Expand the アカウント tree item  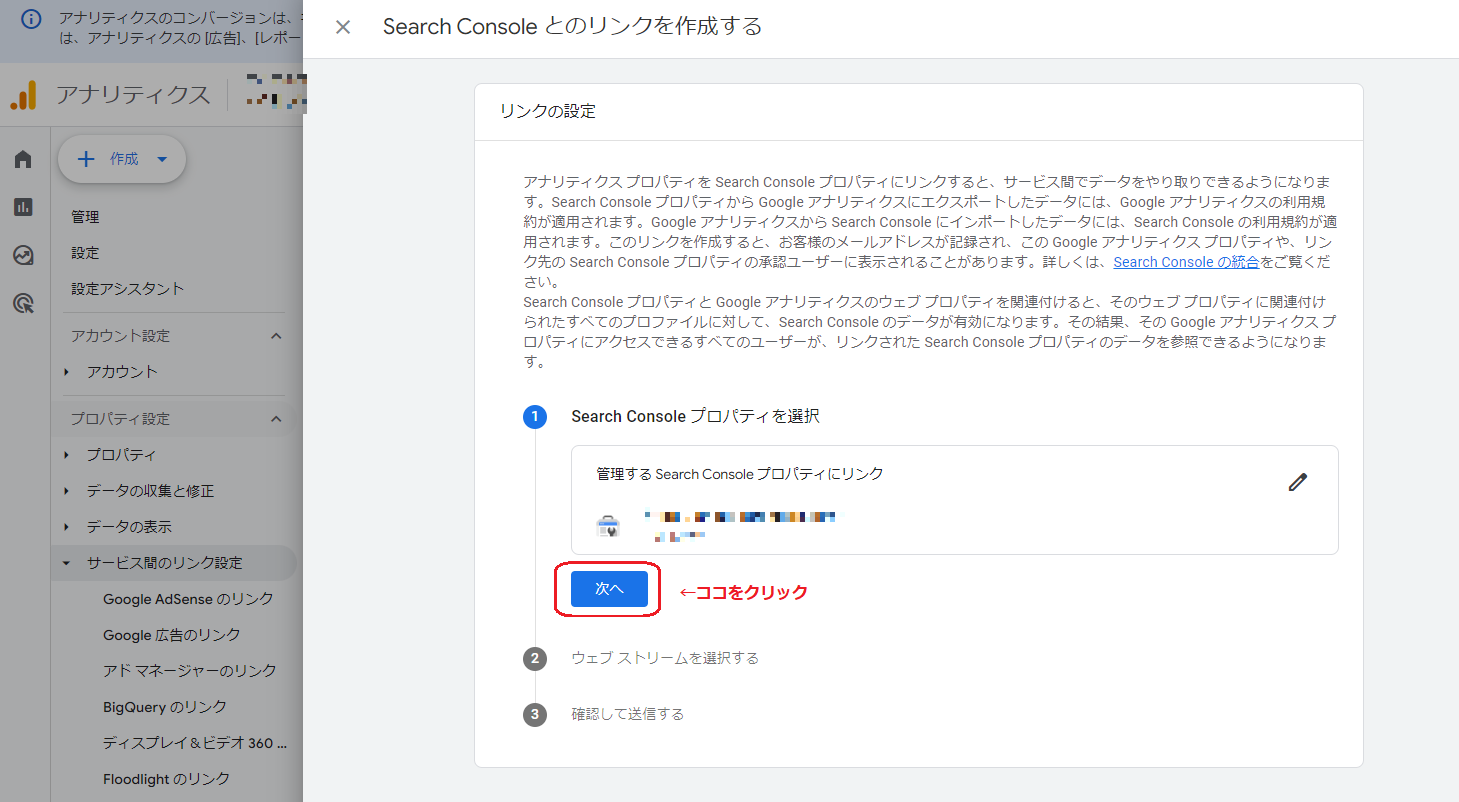click(67, 371)
